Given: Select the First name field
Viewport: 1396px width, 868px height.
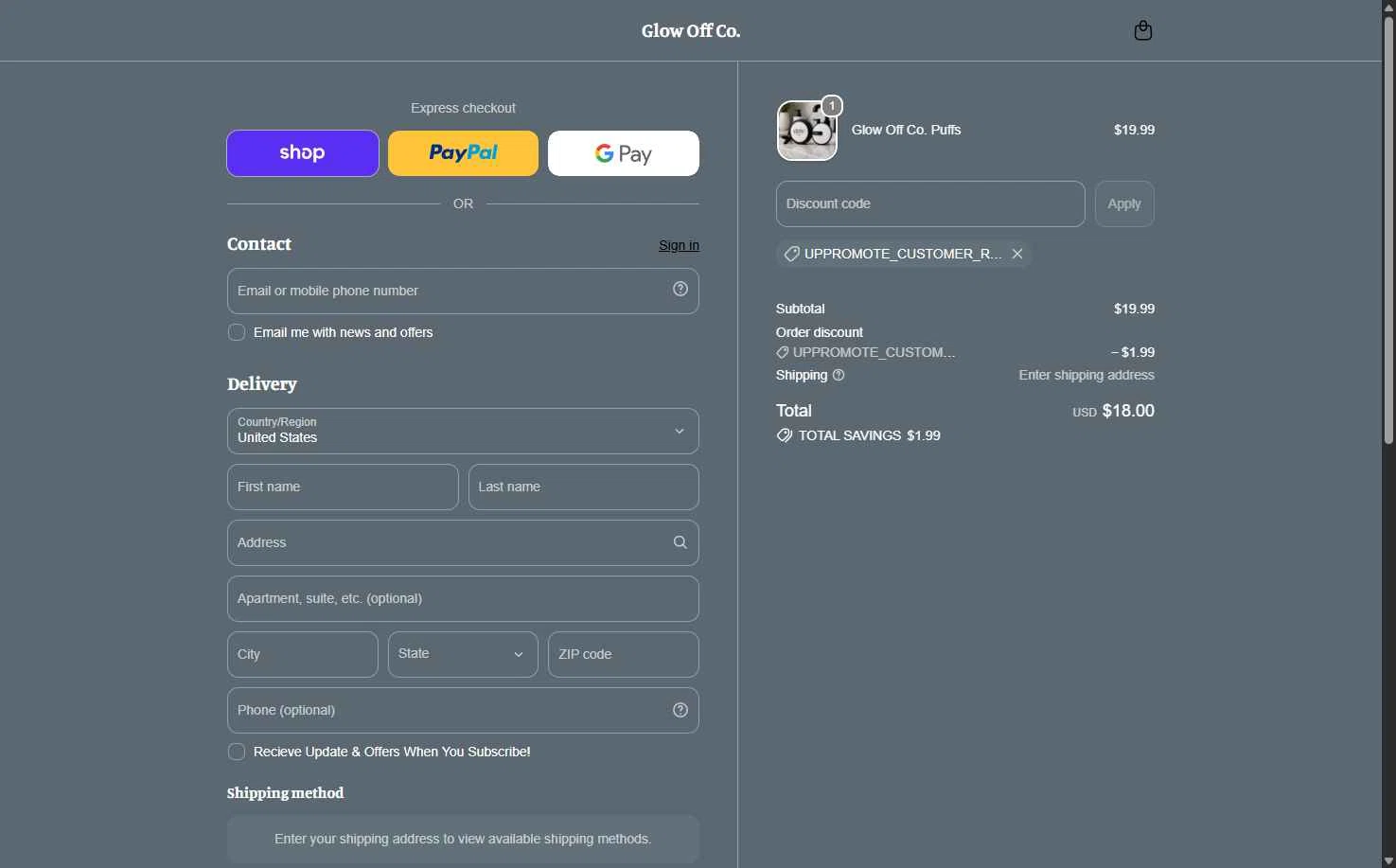Looking at the screenshot, I should [343, 487].
